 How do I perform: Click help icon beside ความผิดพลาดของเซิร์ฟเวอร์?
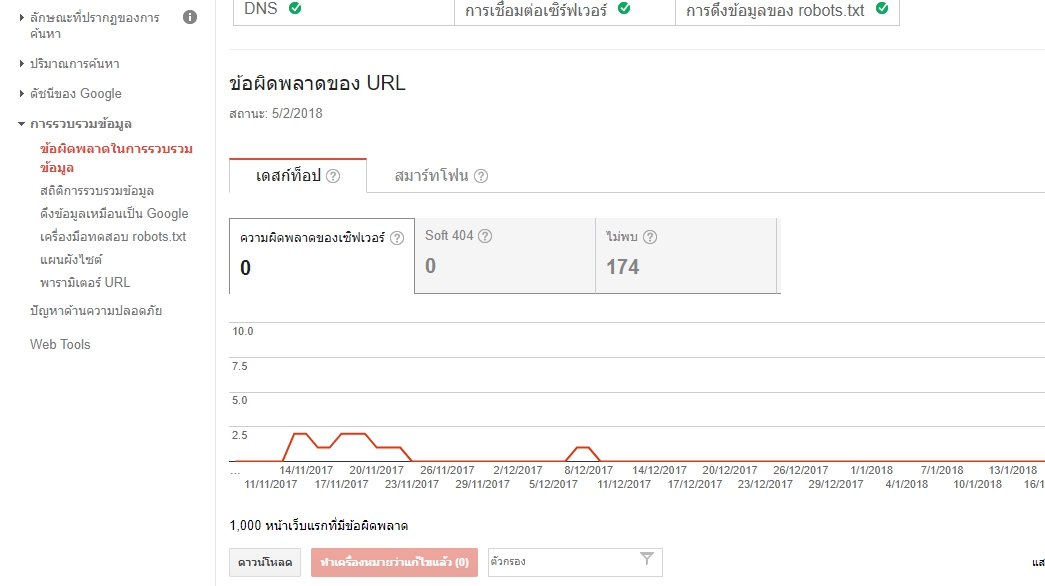[397, 238]
